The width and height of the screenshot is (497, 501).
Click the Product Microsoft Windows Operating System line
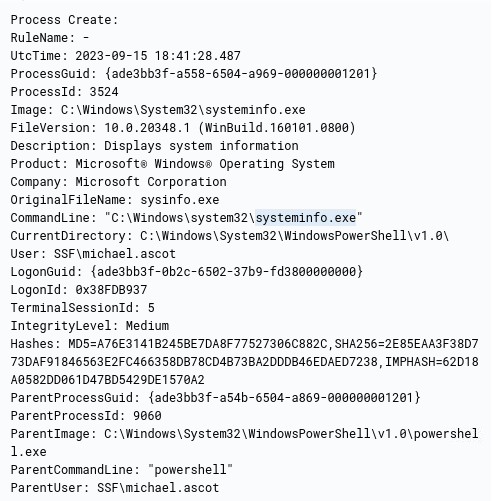click(172, 164)
